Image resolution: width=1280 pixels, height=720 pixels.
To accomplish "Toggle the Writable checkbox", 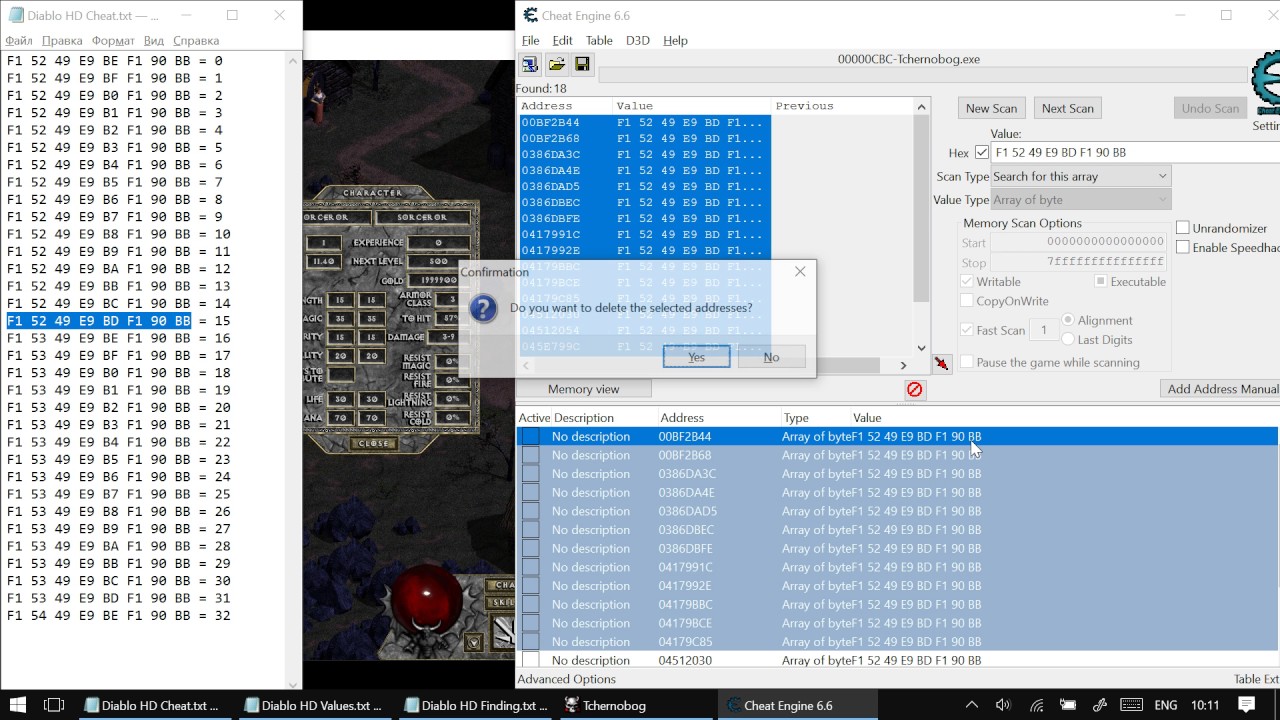I will (x=967, y=282).
